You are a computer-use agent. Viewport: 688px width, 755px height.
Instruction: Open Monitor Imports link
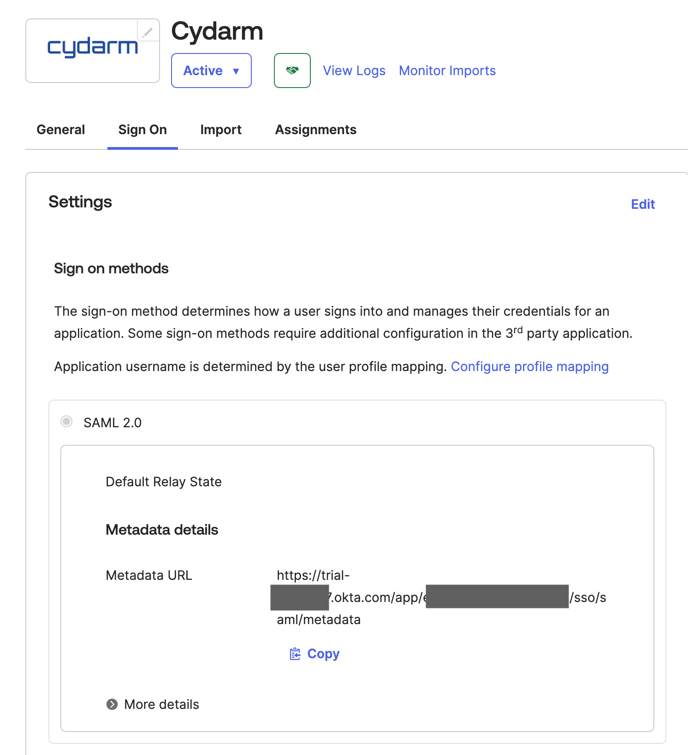[447, 70]
